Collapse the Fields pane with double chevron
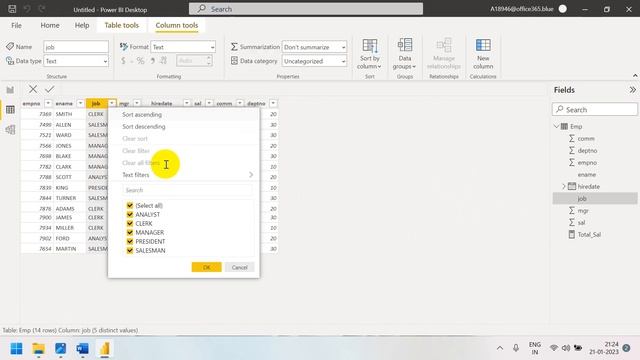Image resolution: width=640 pixels, height=360 pixels. pos(632,90)
